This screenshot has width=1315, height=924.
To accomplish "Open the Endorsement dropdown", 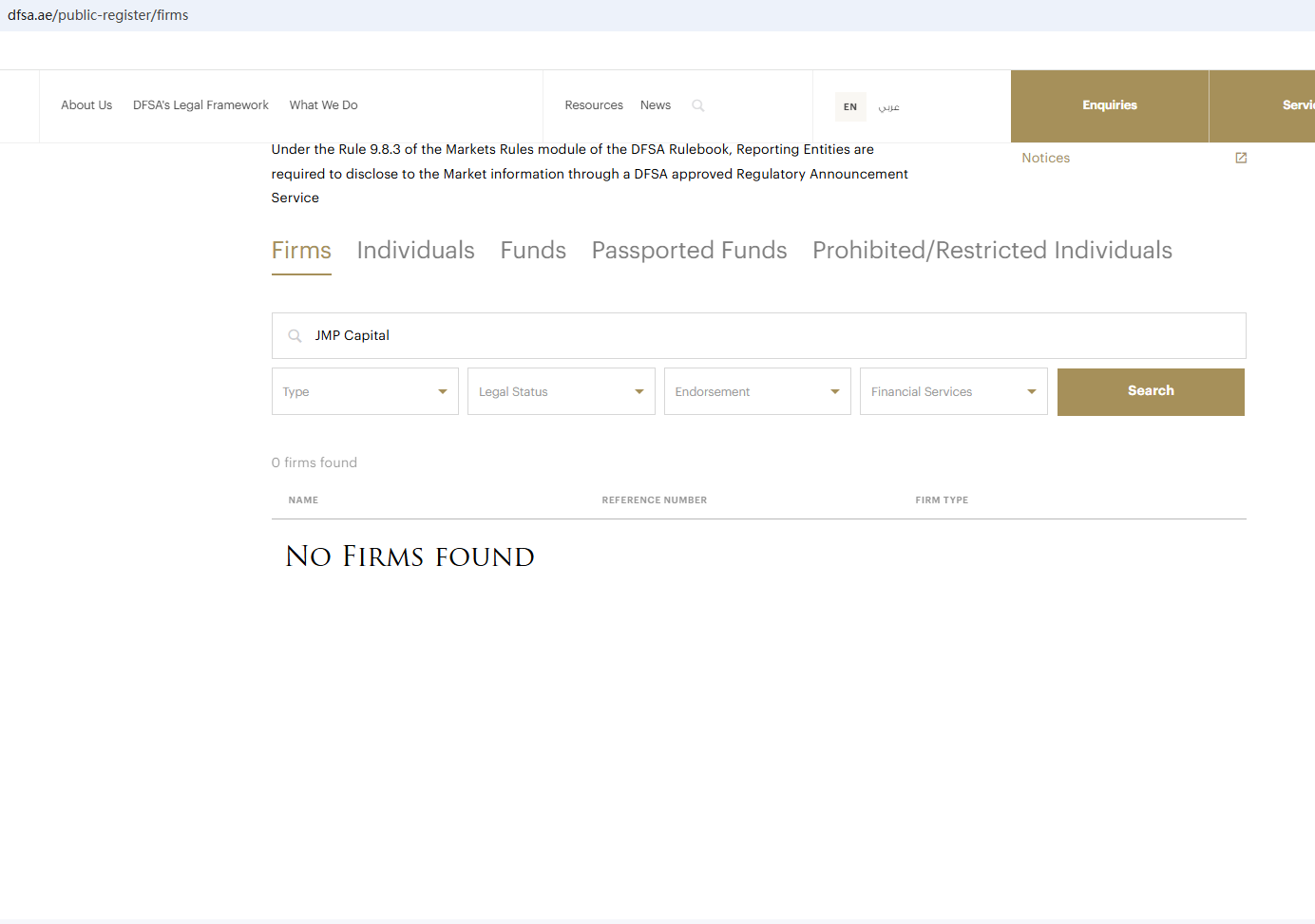I will click(757, 391).
